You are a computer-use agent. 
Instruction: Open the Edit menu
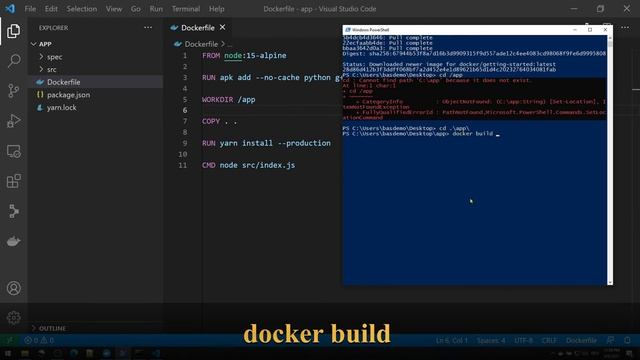coord(51,9)
